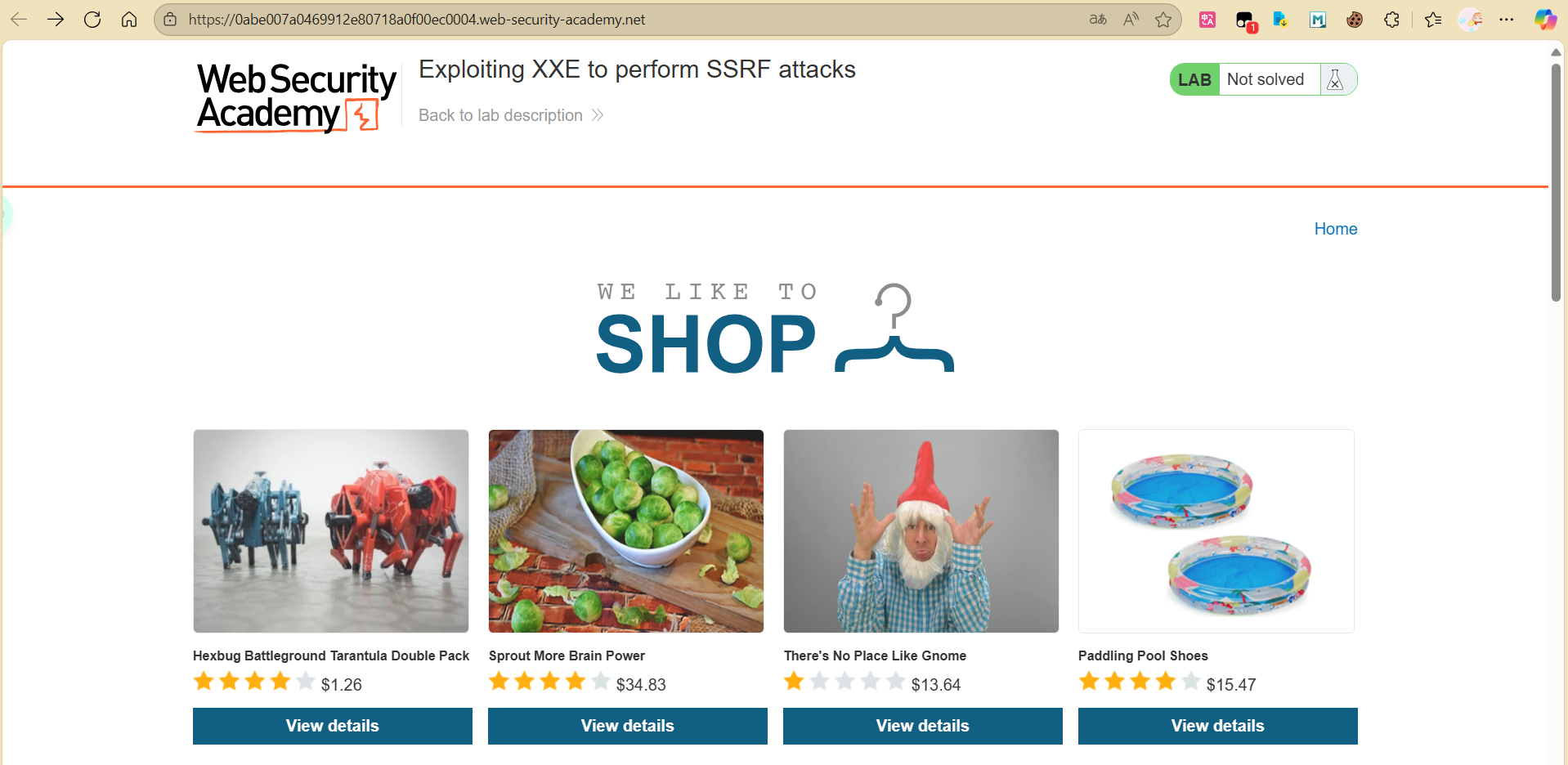View details for Sprout More Brain Power
The height and width of the screenshot is (765, 1568).
coord(627,726)
